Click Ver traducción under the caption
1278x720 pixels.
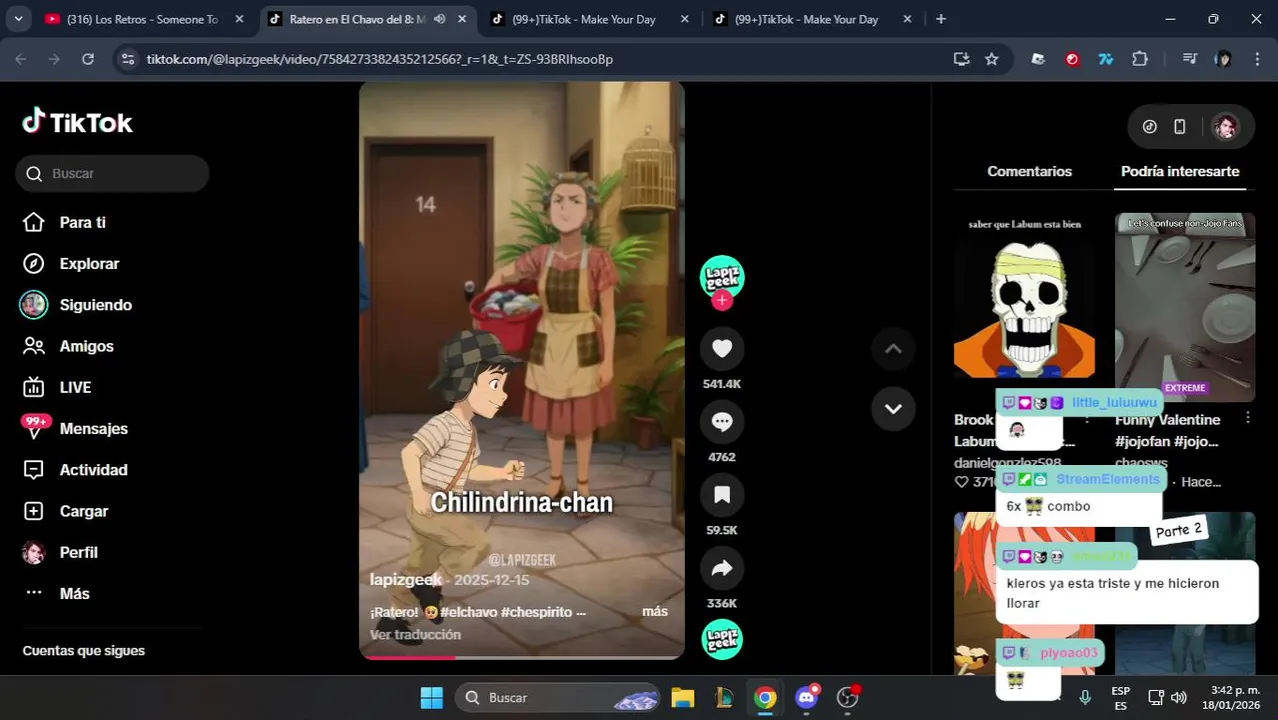(x=415, y=635)
